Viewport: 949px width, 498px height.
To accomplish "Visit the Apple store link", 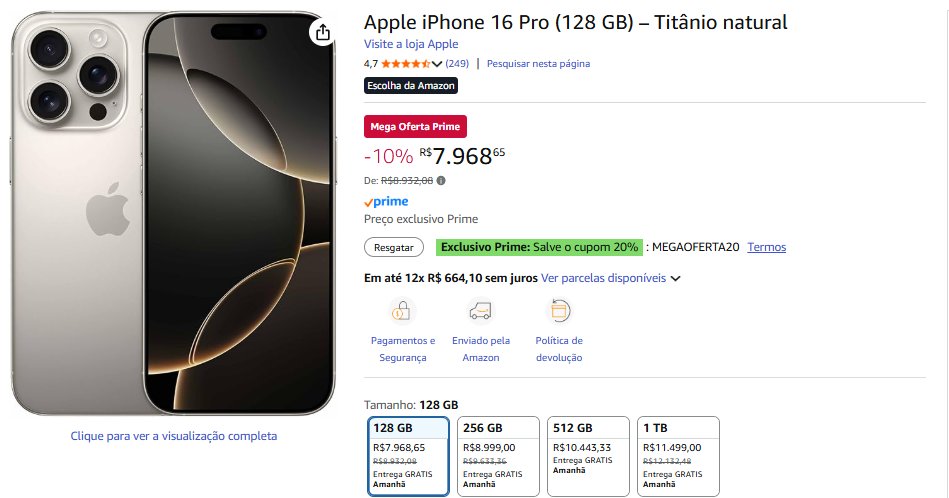I will [x=411, y=44].
